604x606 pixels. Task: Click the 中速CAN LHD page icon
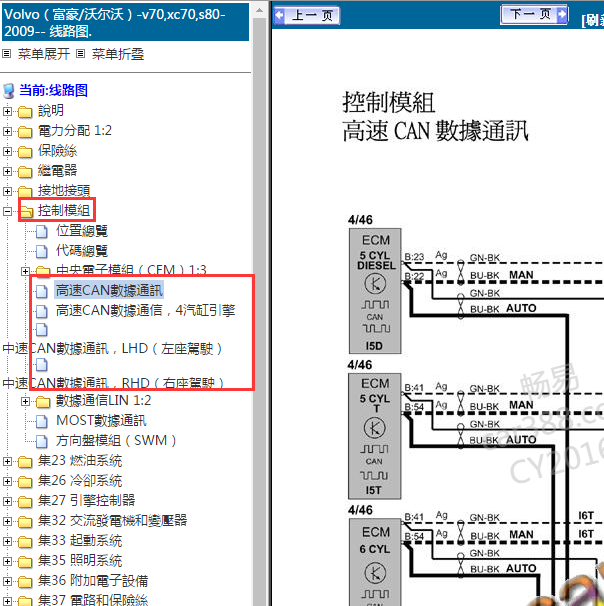(42, 330)
